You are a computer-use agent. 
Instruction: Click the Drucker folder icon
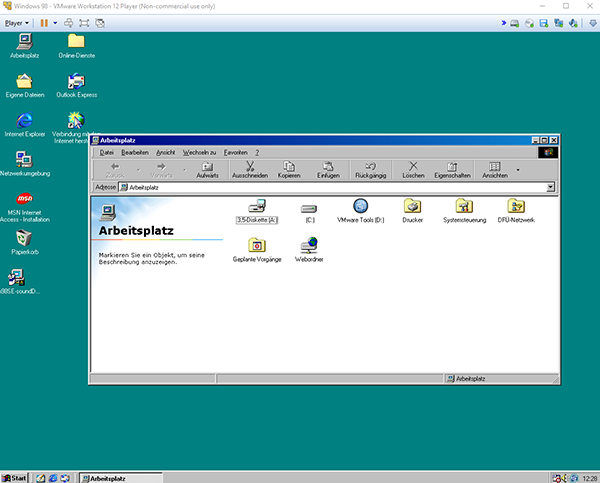(x=412, y=206)
